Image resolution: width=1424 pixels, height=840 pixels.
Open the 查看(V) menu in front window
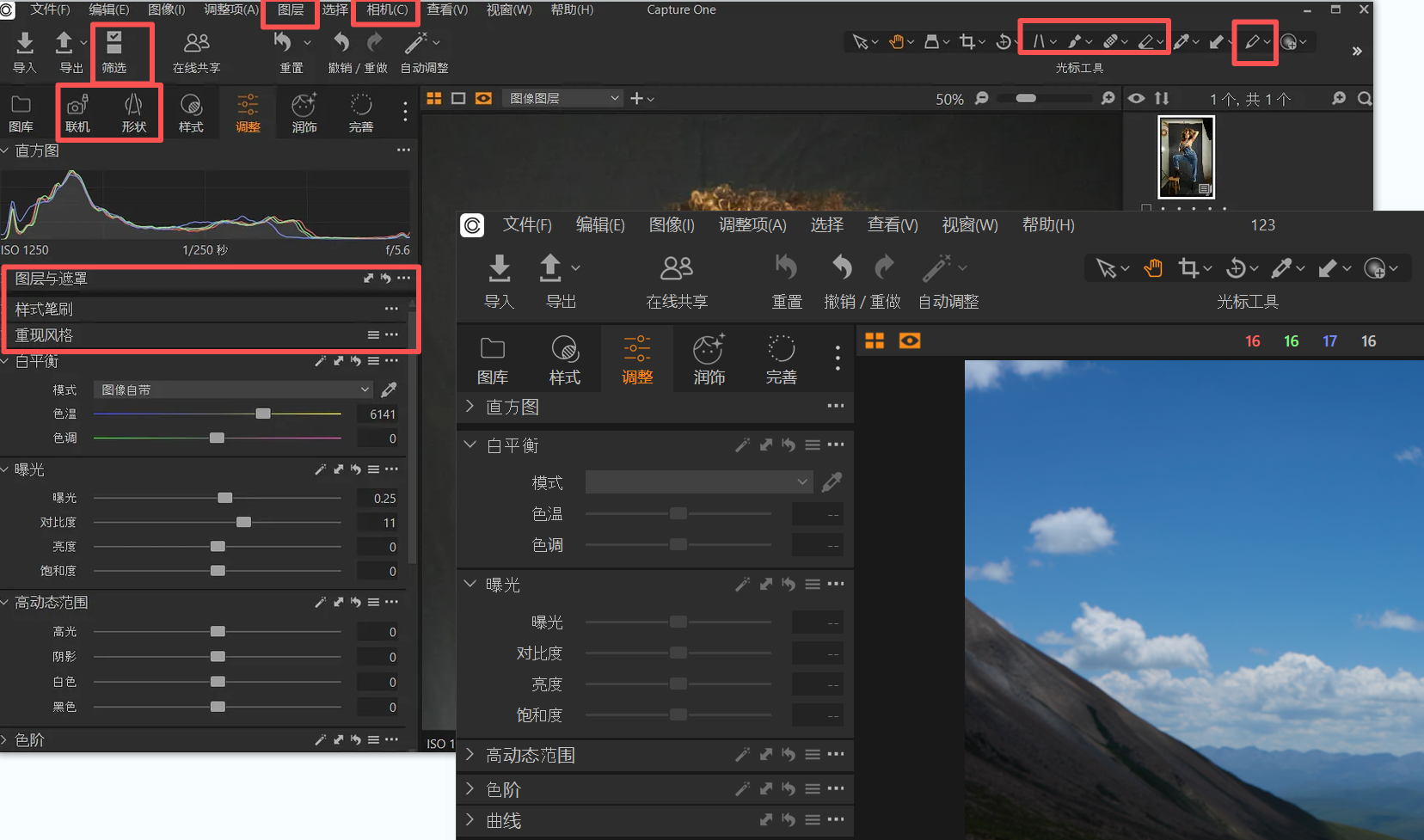pyautogui.click(x=893, y=225)
